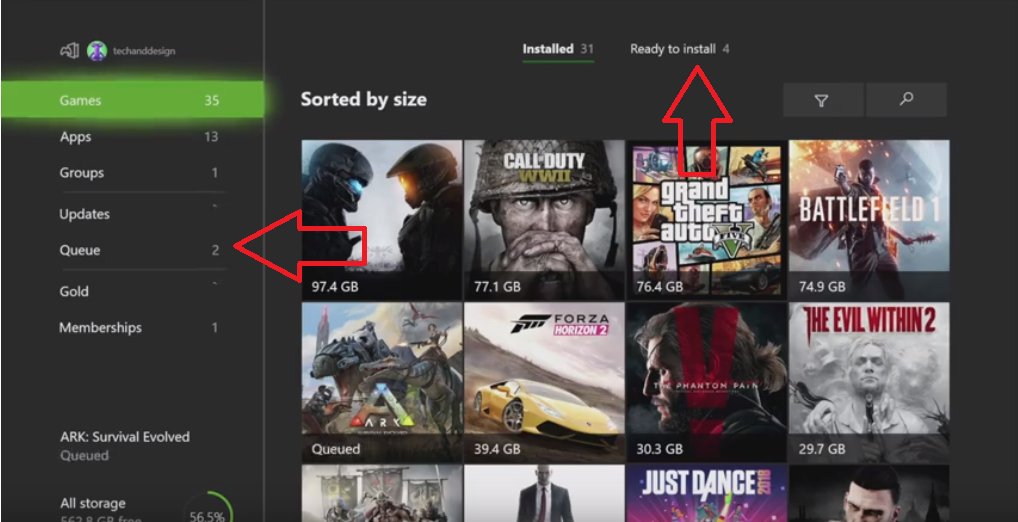1018x522 pixels.
Task: Select the queued ARK game tile
Action: coord(382,382)
